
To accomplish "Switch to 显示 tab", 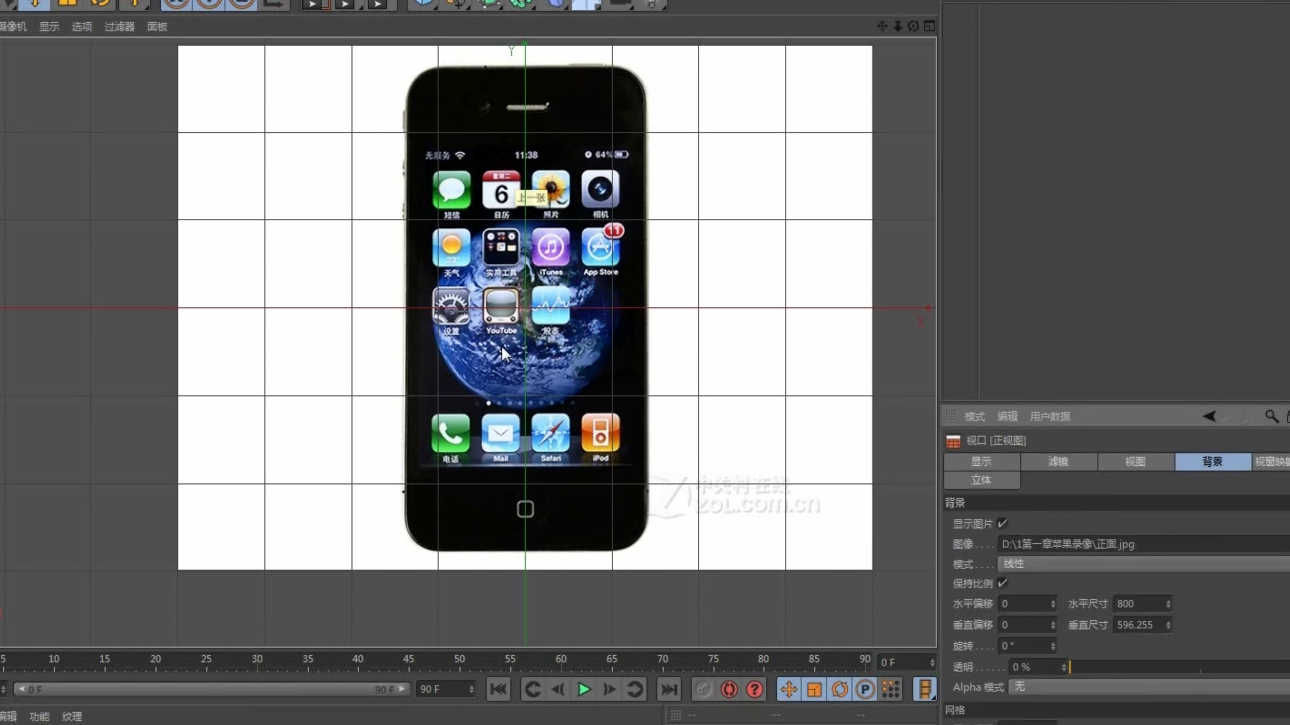I will (x=981, y=462).
